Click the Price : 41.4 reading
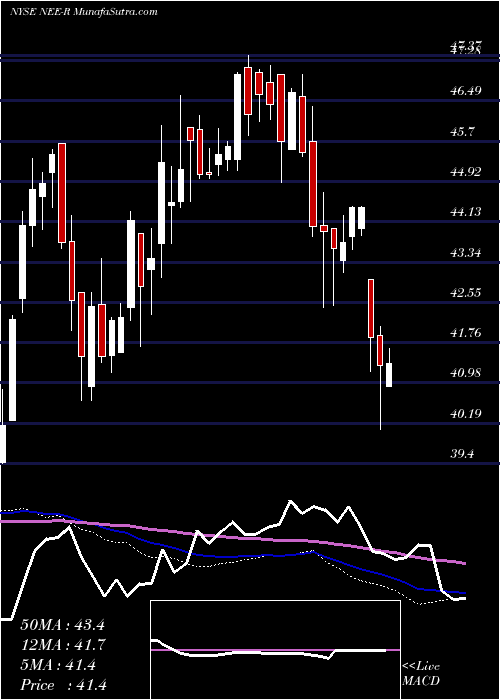 63,685
